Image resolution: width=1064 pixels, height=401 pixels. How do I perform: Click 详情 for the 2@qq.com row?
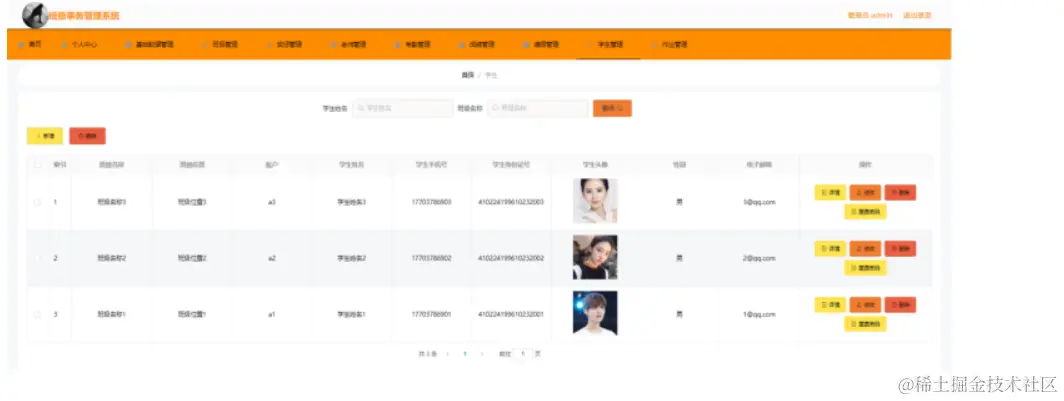(830, 249)
